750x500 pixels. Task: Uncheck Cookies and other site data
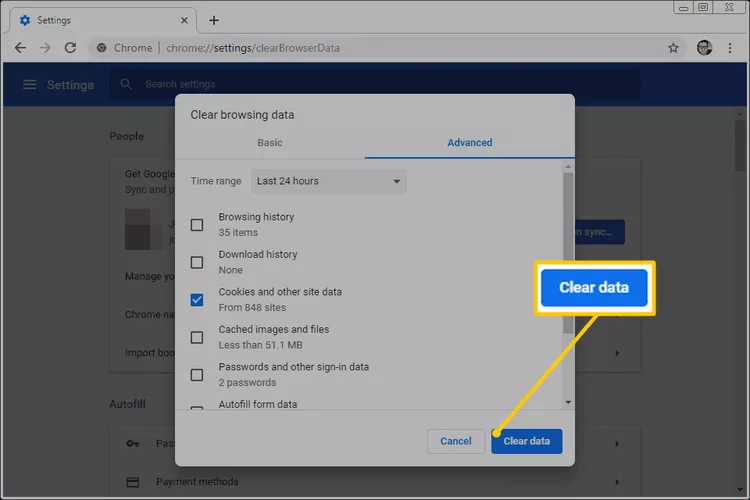pos(197,299)
